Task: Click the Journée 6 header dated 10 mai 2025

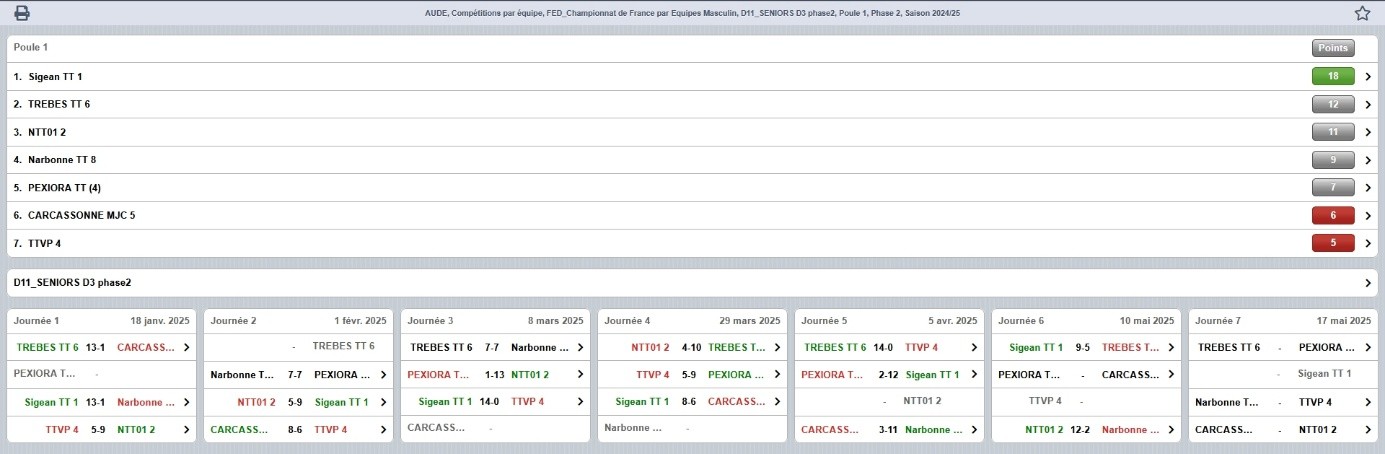Action: 1087,321
